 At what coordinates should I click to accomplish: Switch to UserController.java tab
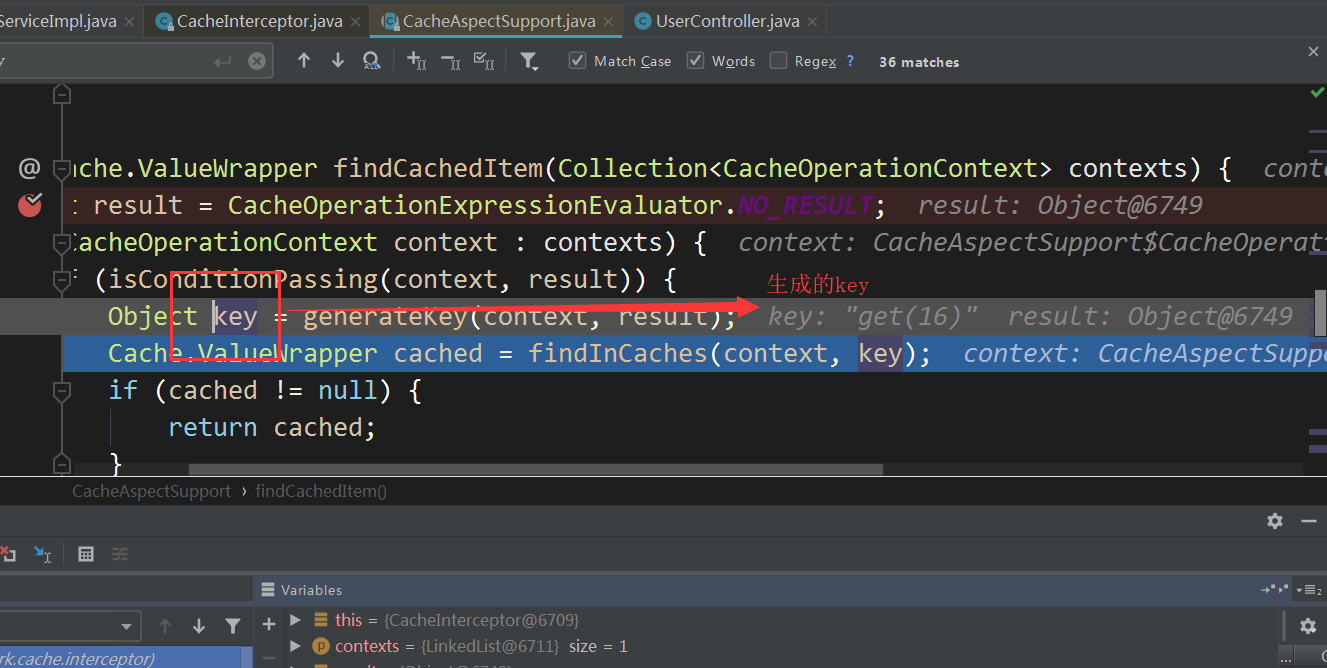728,21
